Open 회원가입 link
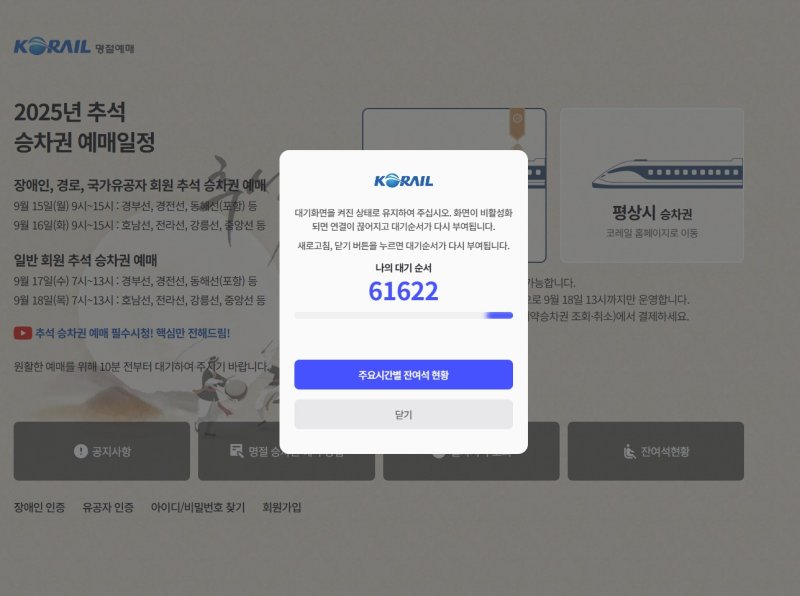 (x=282, y=507)
